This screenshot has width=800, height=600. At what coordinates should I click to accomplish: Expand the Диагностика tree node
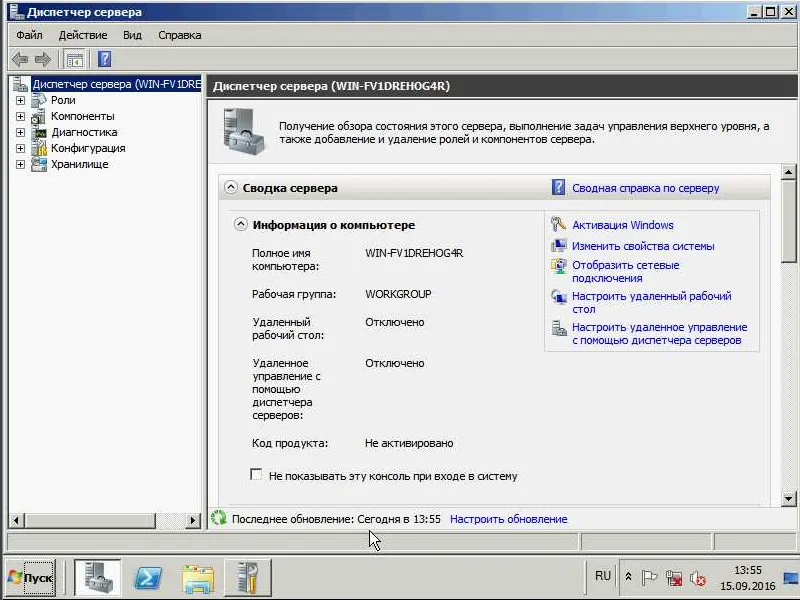click(x=20, y=133)
